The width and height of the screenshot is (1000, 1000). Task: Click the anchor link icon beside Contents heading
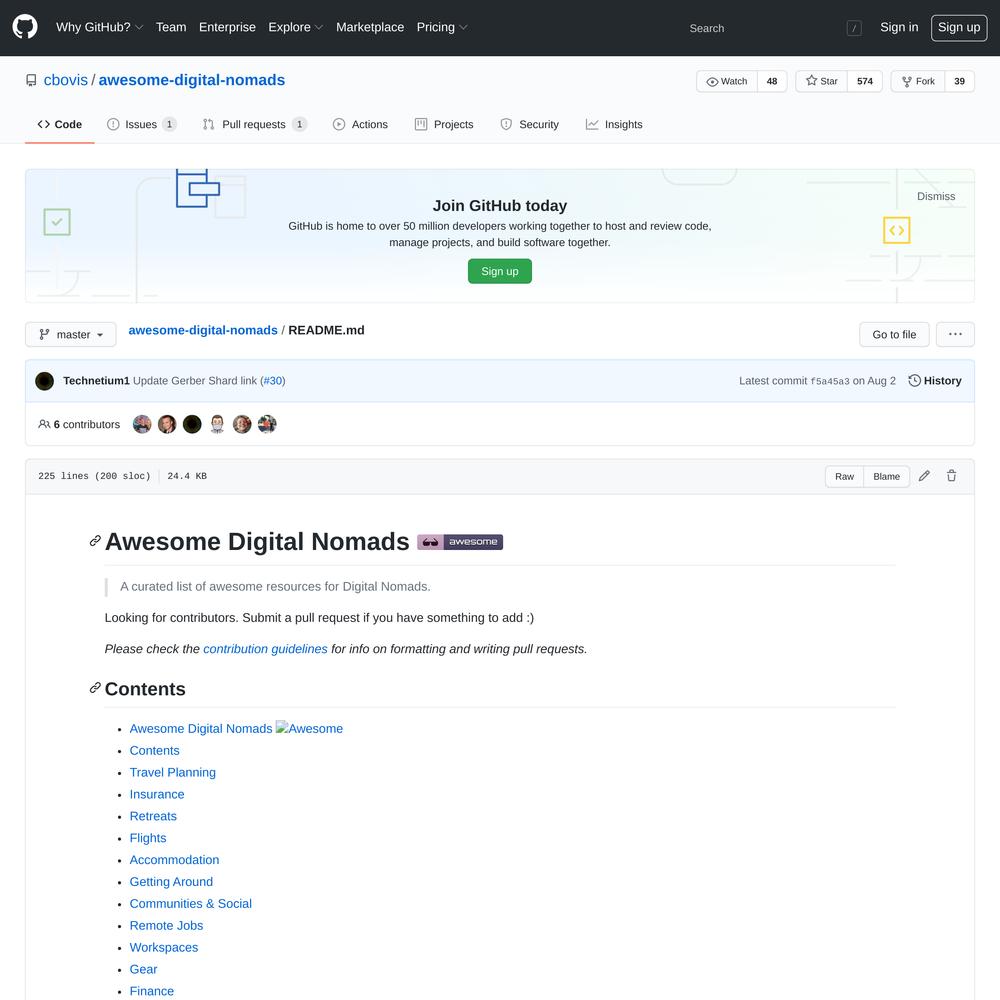(x=95, y=688)
